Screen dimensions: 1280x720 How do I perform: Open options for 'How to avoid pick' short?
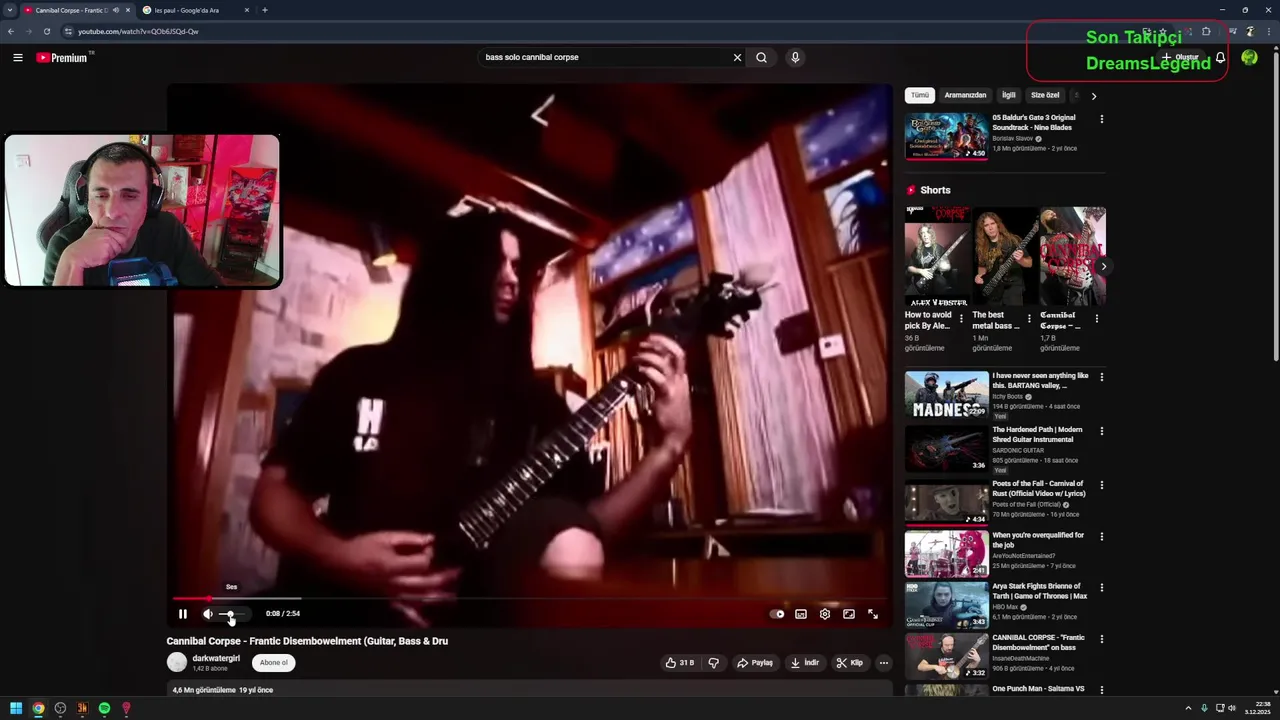961,319
